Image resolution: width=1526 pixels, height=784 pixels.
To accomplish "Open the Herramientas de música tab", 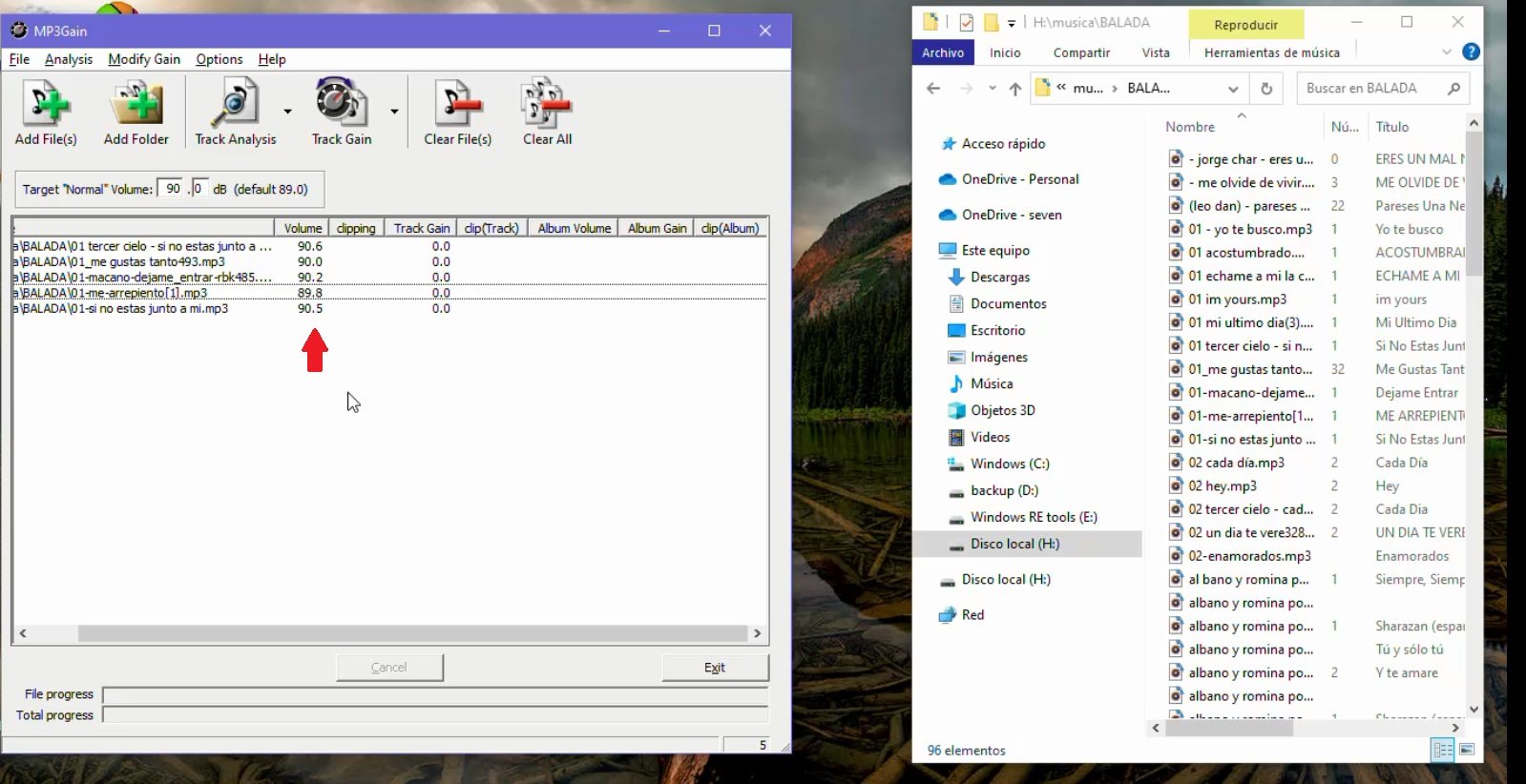I will (1271, 52).
